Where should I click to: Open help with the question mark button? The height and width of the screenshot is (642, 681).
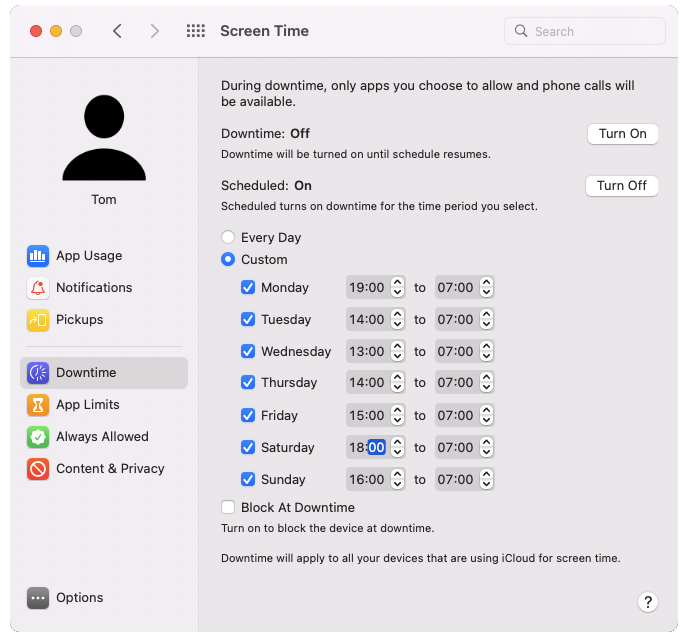pos(648,602)
